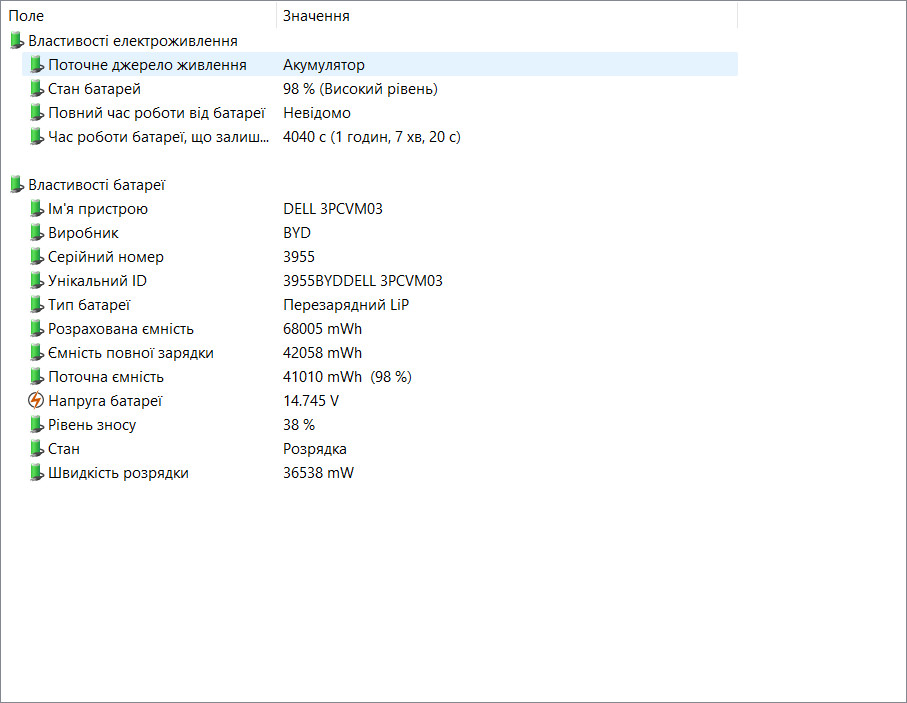Select the Рівень зносу field
The width and height of the screenshot is (907, 703).
pos(92,425)
